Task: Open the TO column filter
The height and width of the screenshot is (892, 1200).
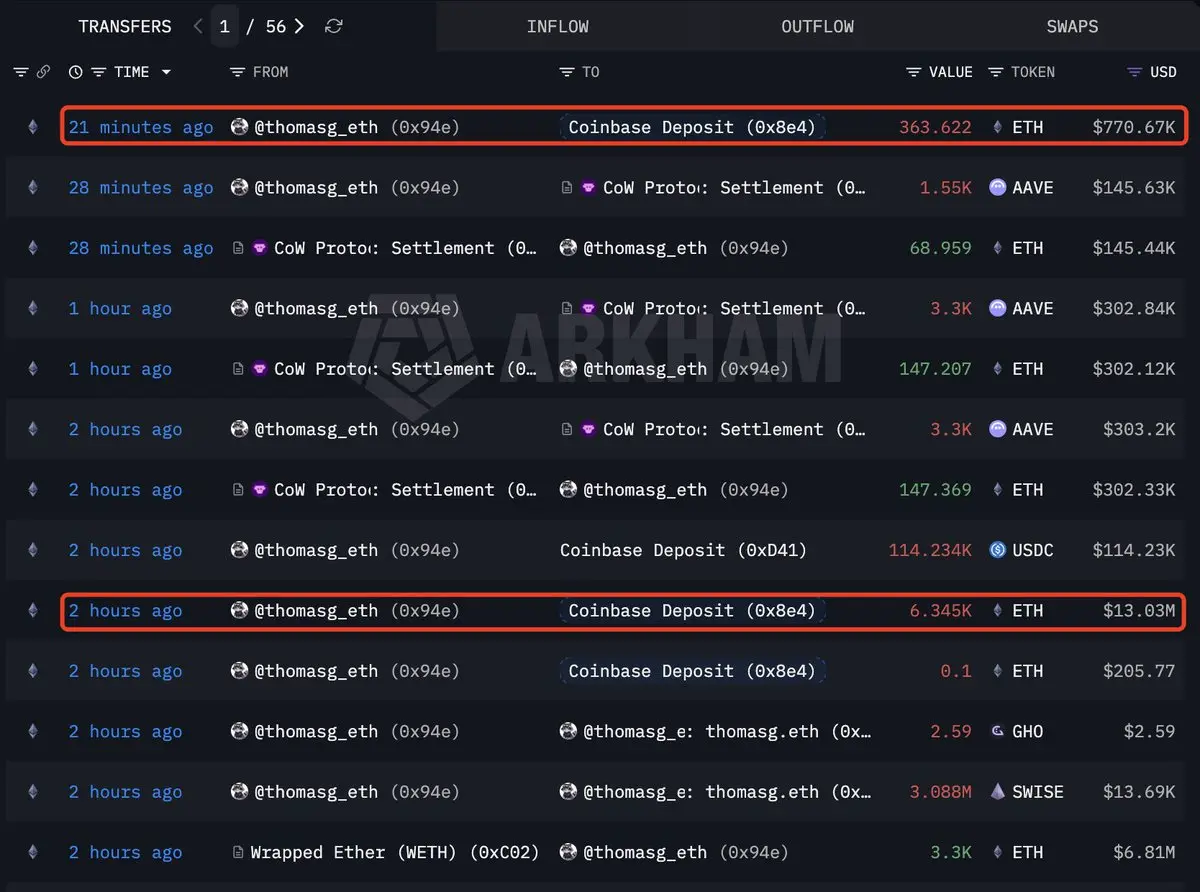Action: (567, 72)
